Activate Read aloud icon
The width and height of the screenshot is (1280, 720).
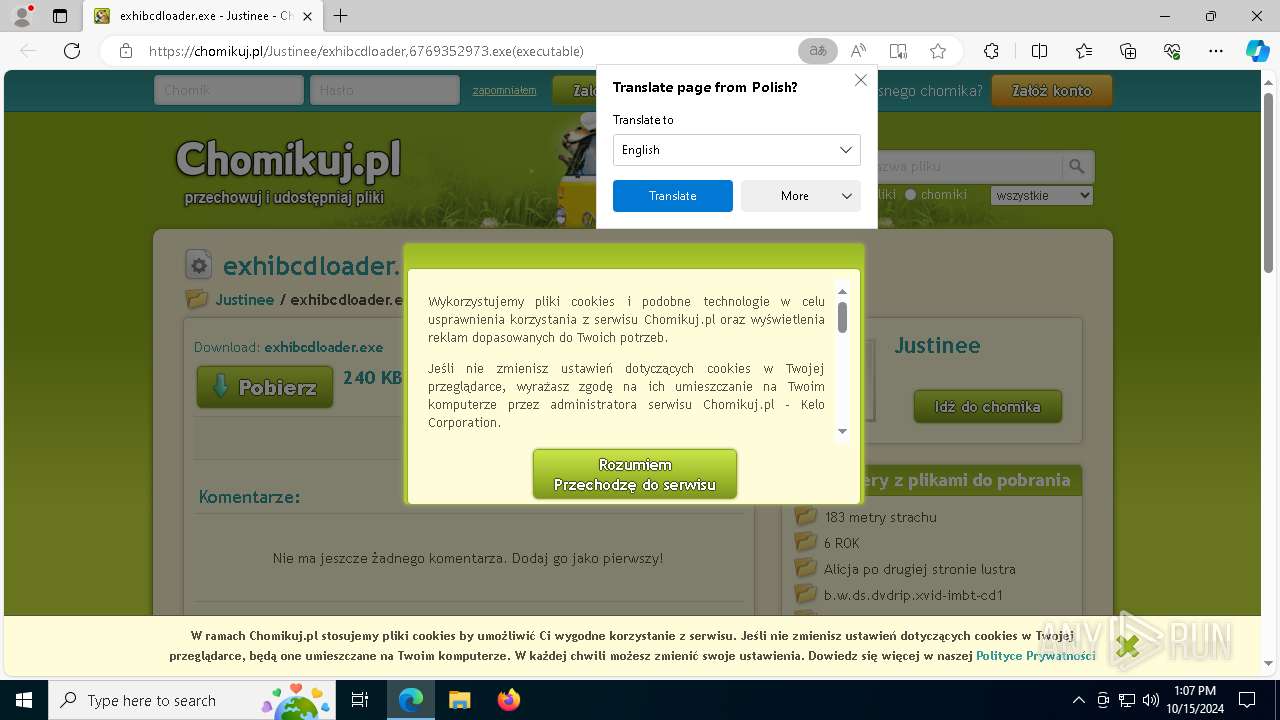pos(858,51)
